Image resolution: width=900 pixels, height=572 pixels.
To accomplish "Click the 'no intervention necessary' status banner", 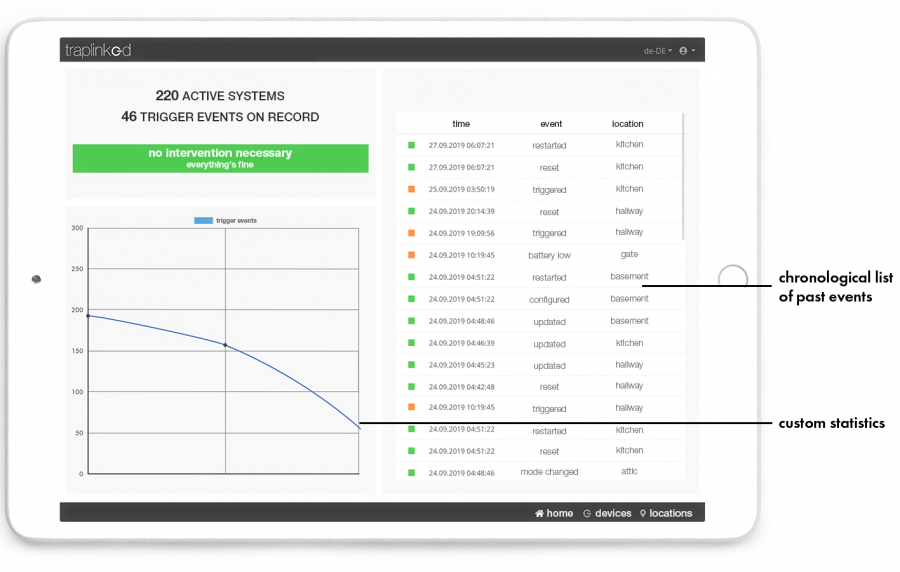I will click(x=220, y=158).
